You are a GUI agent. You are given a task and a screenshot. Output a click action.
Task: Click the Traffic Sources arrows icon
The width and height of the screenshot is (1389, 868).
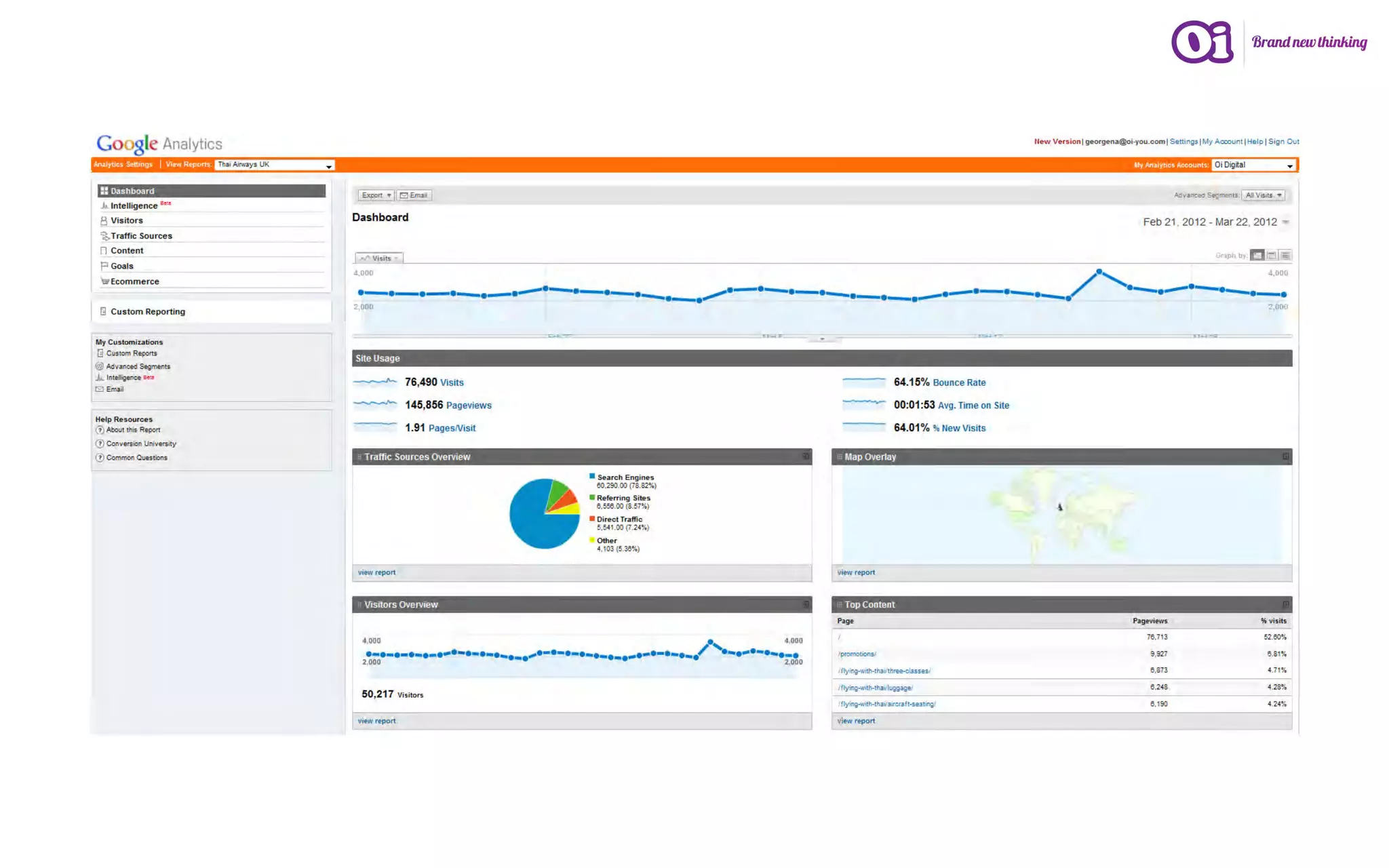point(104,236)
